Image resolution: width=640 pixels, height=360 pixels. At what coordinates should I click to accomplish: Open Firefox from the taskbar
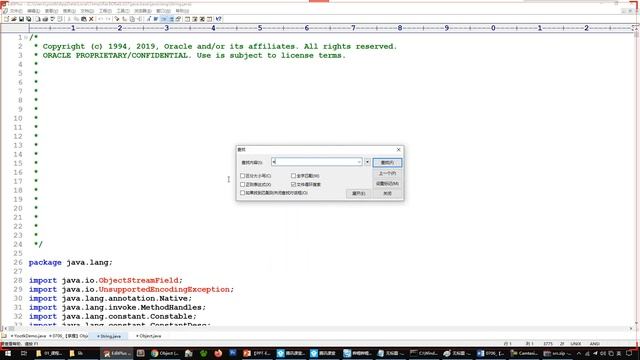[218, 353]
